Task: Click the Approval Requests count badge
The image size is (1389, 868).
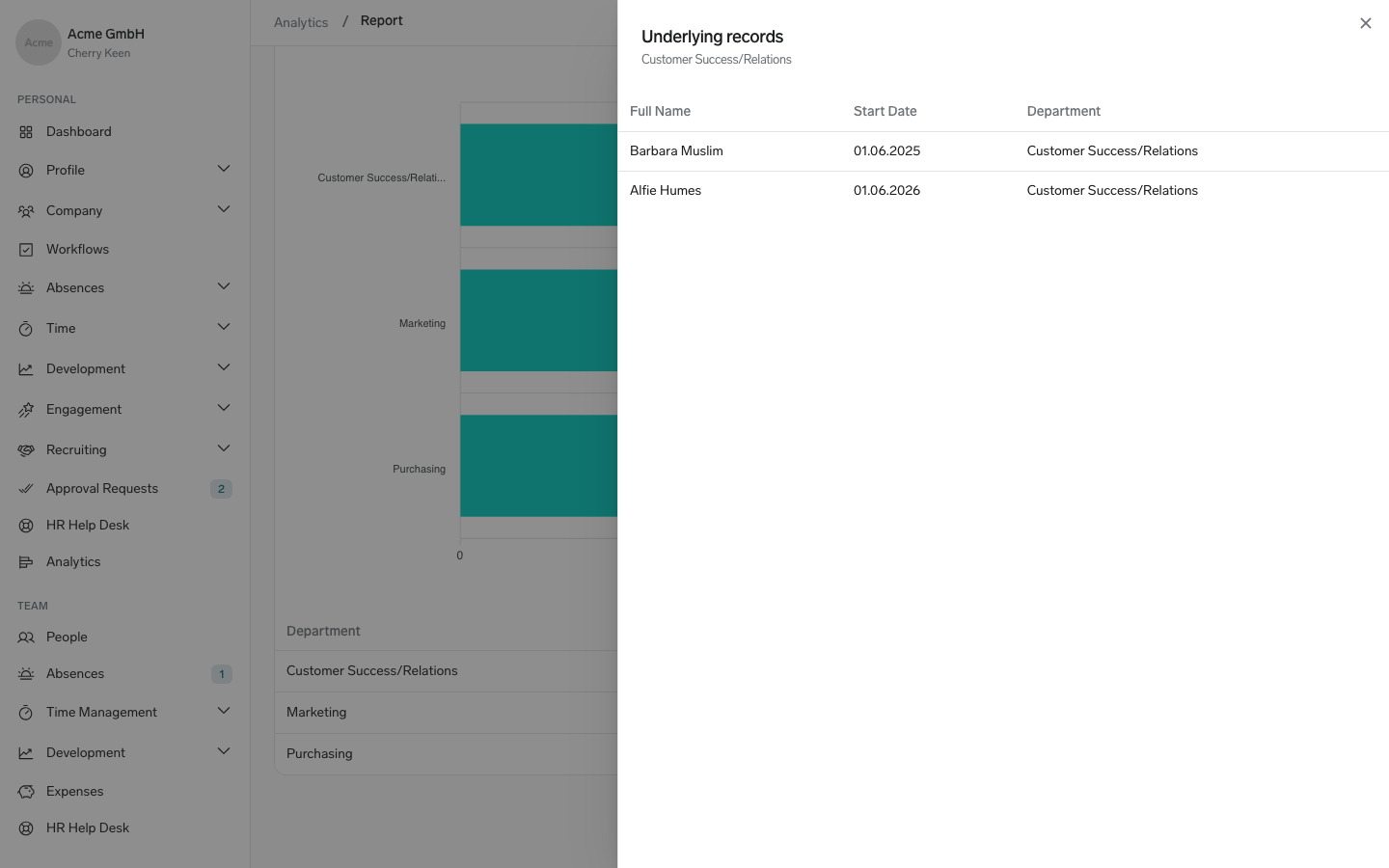Action: (x=221, y=489)
